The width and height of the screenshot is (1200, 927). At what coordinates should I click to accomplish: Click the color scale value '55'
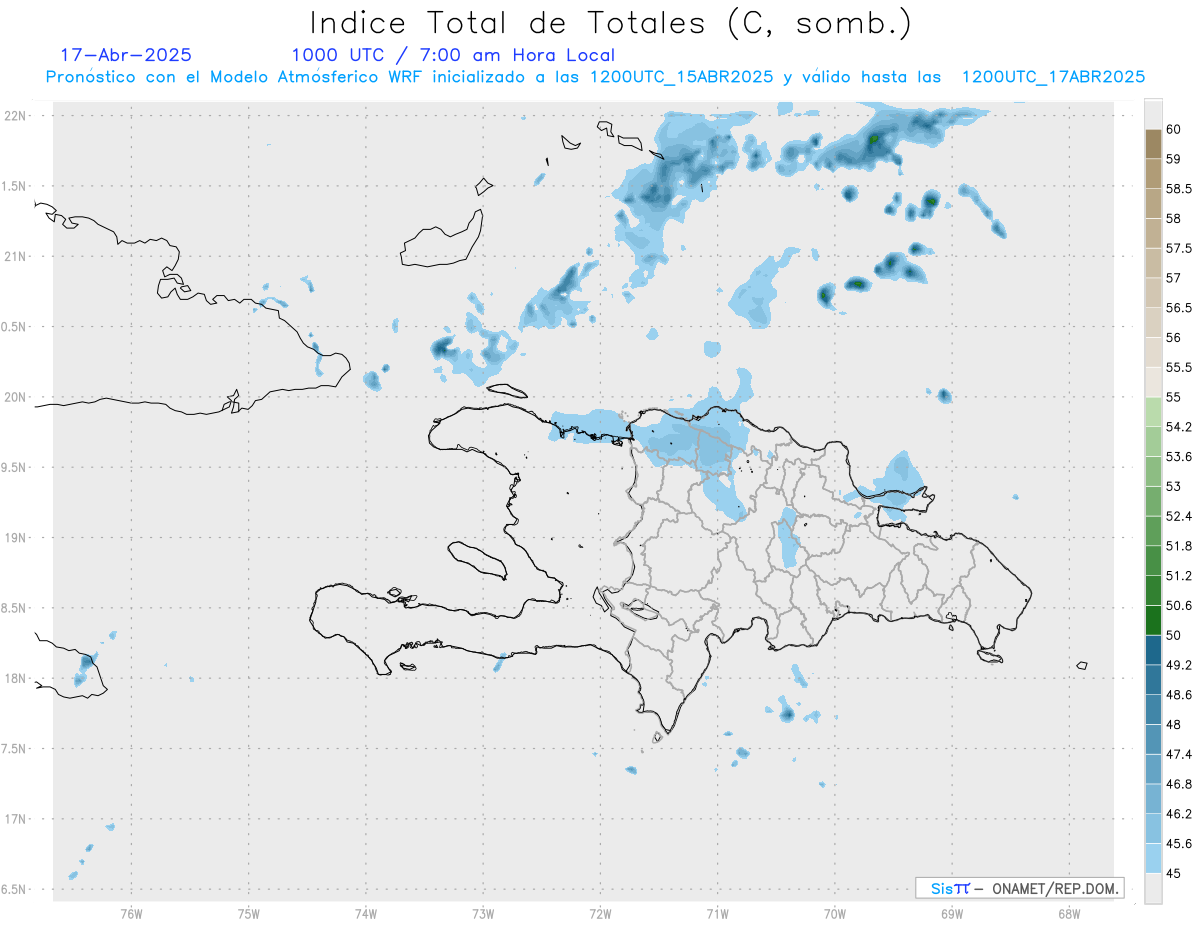(1173, 397)
